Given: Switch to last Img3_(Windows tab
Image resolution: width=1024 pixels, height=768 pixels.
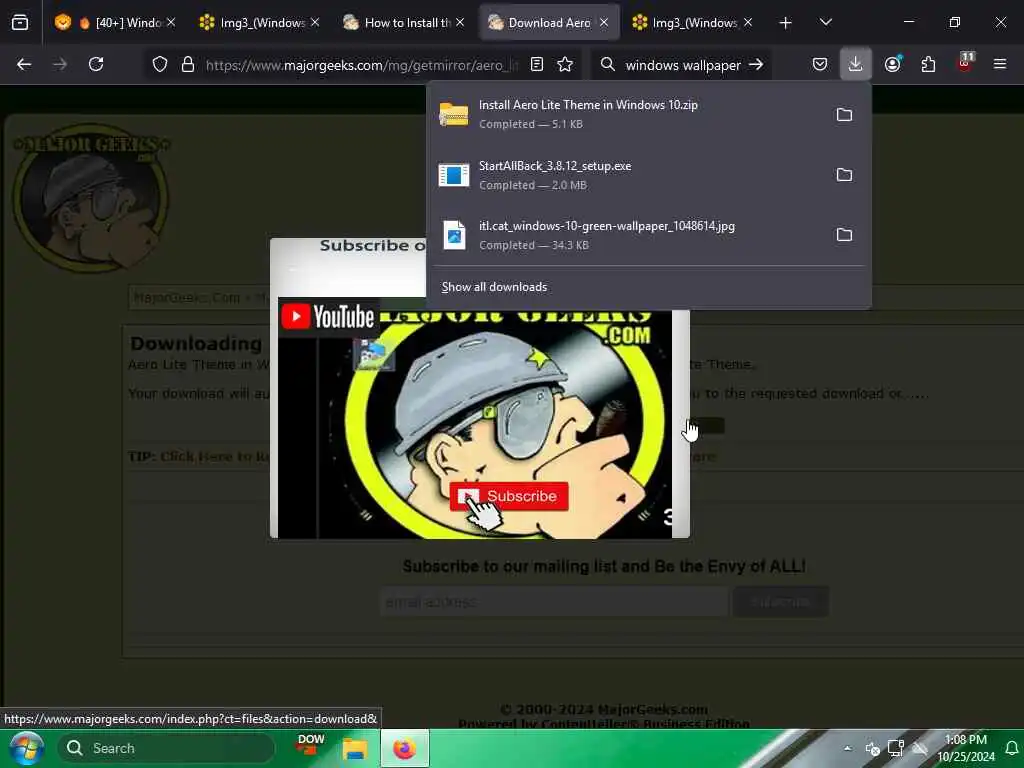Looking at the screenshot, I should tap(691, 23).
